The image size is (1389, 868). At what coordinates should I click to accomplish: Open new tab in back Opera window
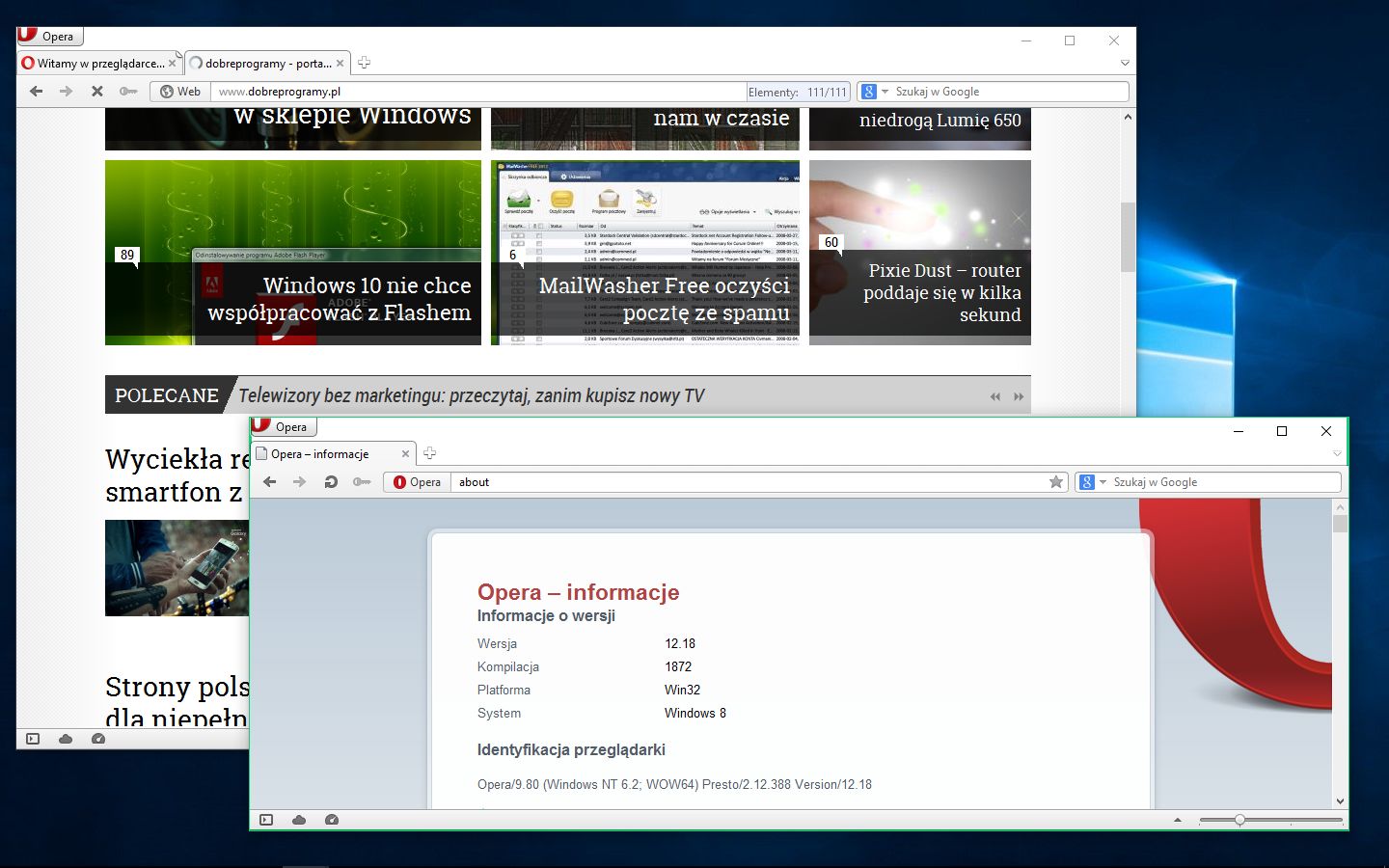[x=364, y=63]
